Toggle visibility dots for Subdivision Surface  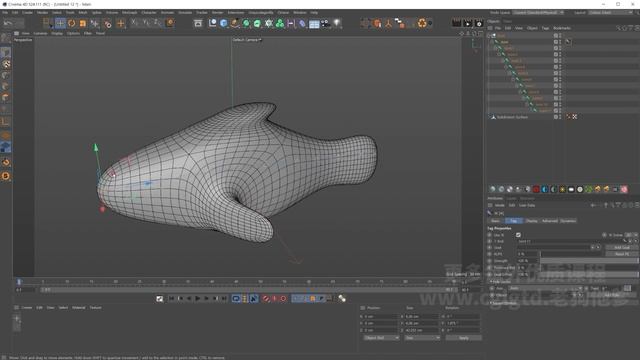pyautogui.click(x=560, y=117)
